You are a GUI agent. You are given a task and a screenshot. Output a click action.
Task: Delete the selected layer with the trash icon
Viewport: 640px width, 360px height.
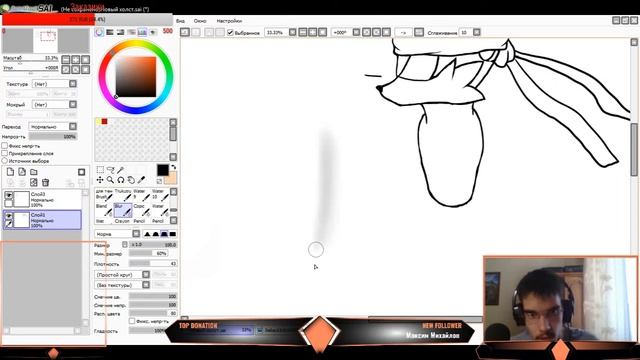(x=46, y=182)
